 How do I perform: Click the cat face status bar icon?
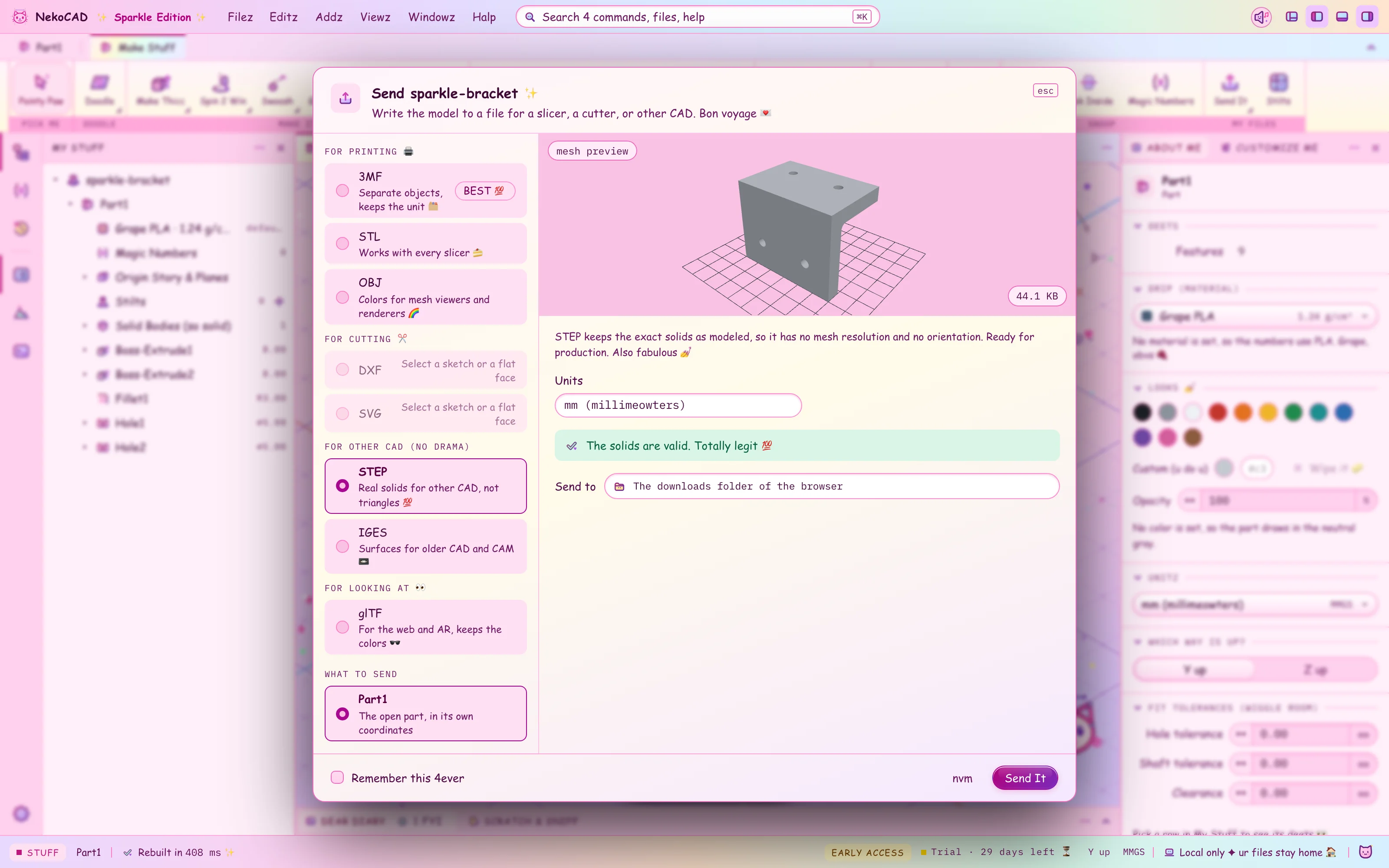[x=1366, y=852]
